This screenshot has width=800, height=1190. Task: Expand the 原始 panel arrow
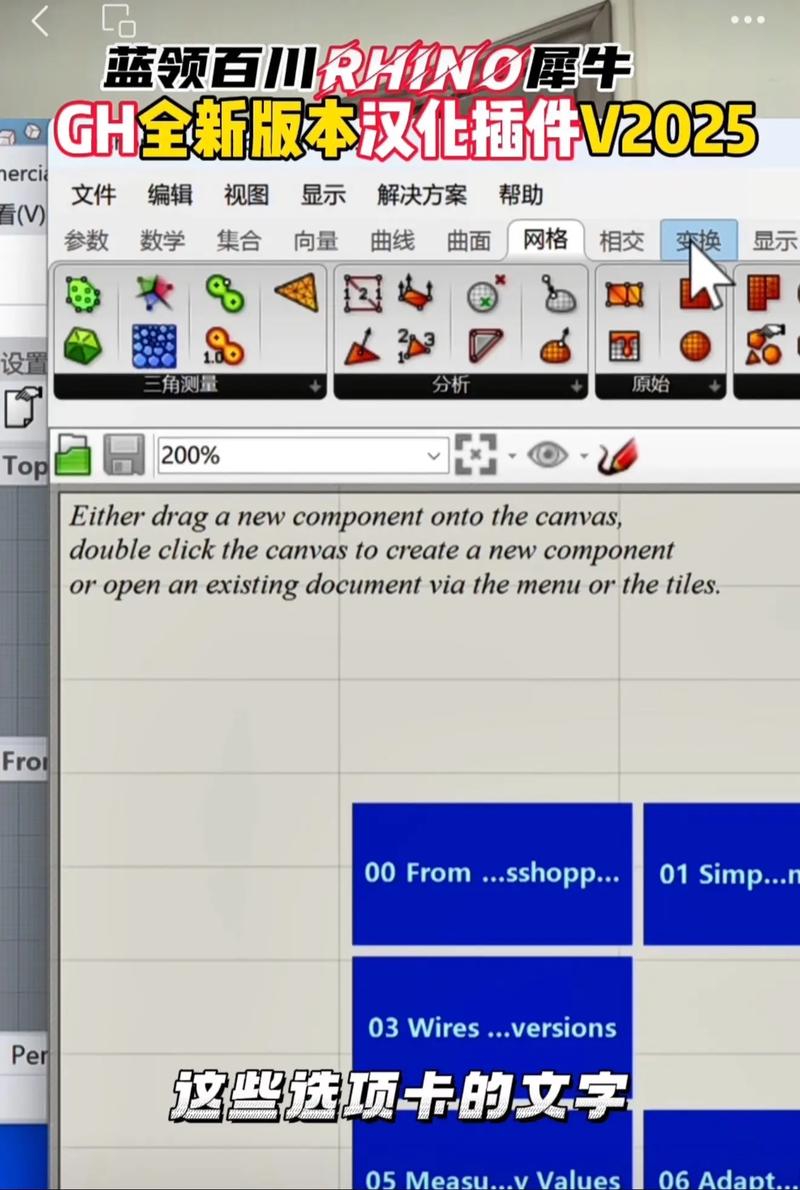(714, 386)
